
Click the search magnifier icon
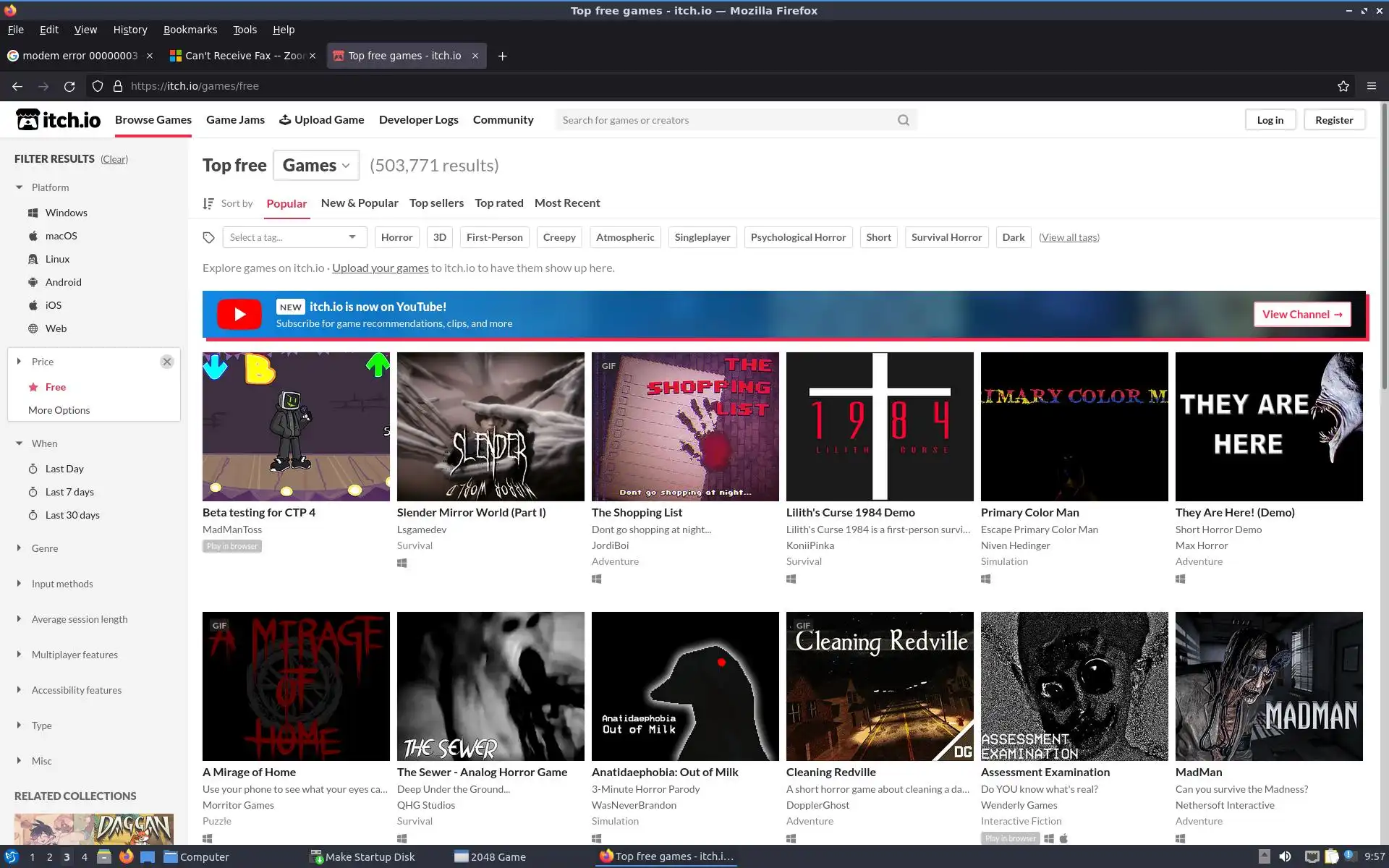(x=903, y=120)
